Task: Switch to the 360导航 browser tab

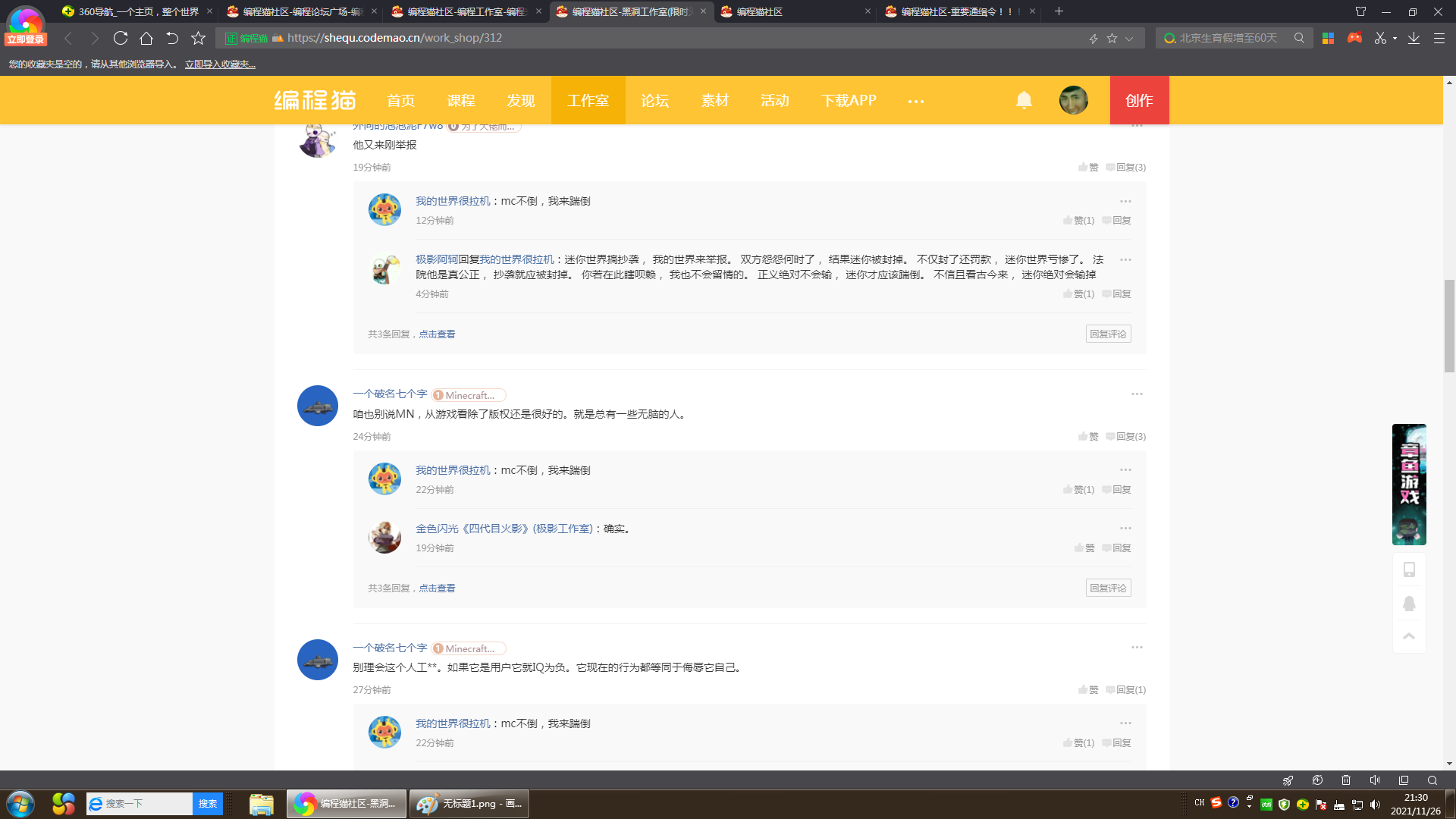Action: pos(136,11)
